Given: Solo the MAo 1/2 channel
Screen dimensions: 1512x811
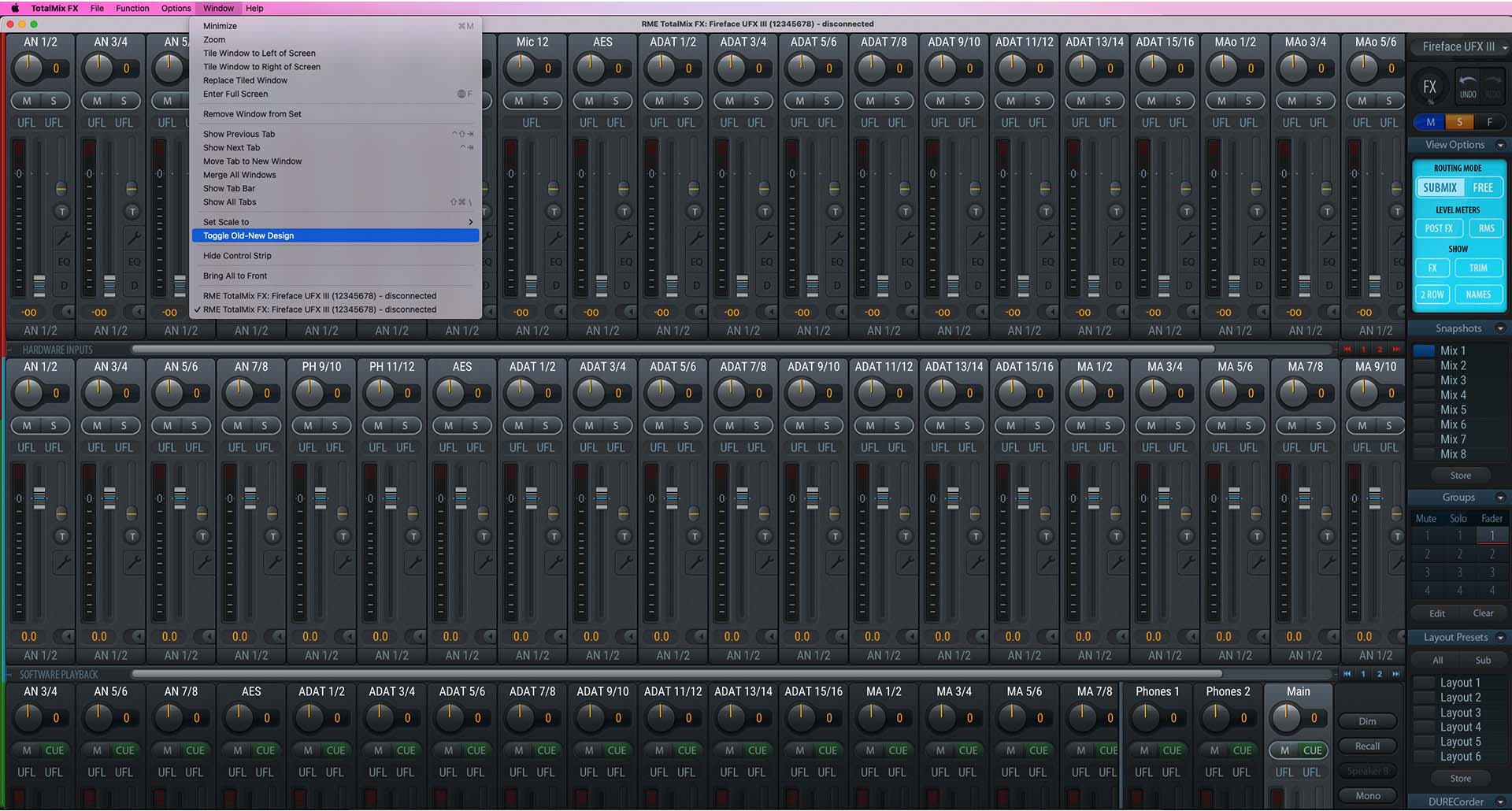Looking at the screenshot, I should [x=1248, y=101].
